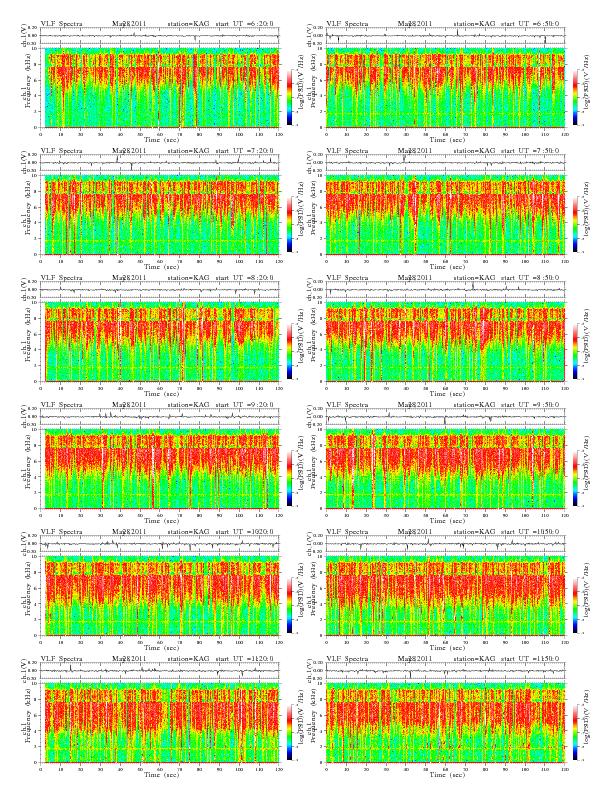Click the 'Time (sec)' label under the 6:50:0 panel
This screenshot has width=612, height=792.
[x=447, y=139]
